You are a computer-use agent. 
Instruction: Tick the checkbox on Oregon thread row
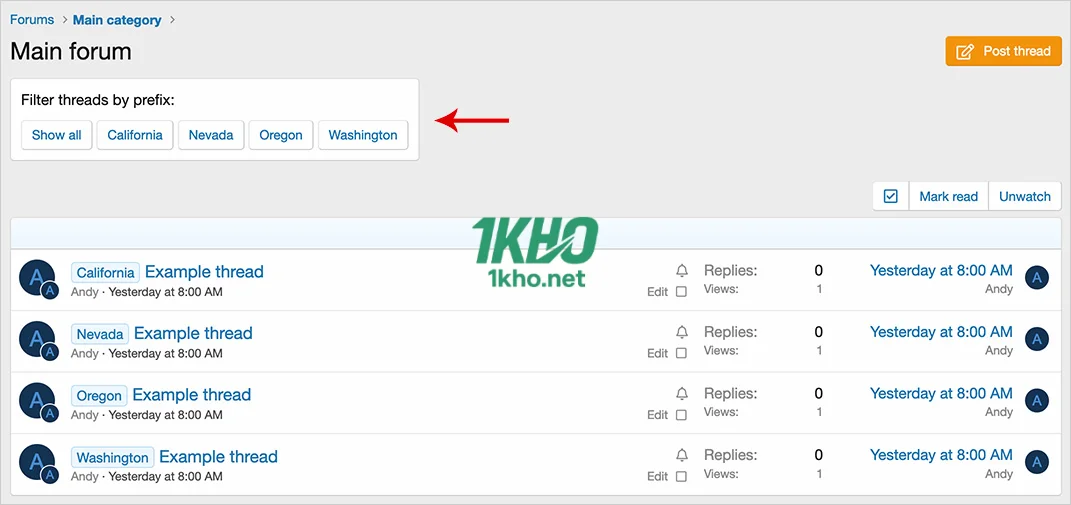pos(681,415)
